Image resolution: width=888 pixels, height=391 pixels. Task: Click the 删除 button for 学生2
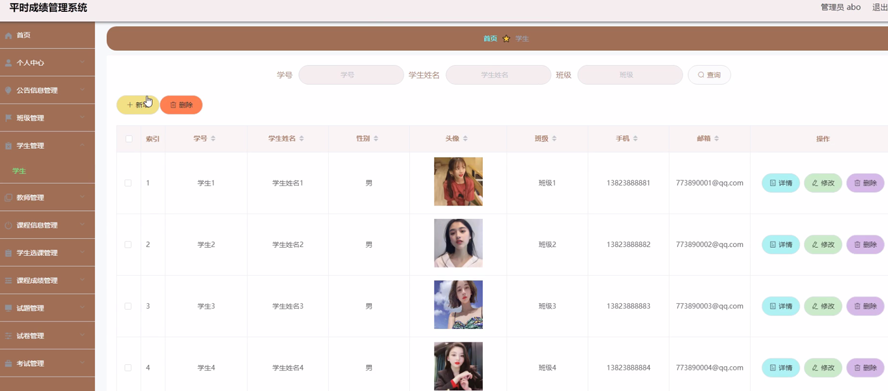point(865,245)
